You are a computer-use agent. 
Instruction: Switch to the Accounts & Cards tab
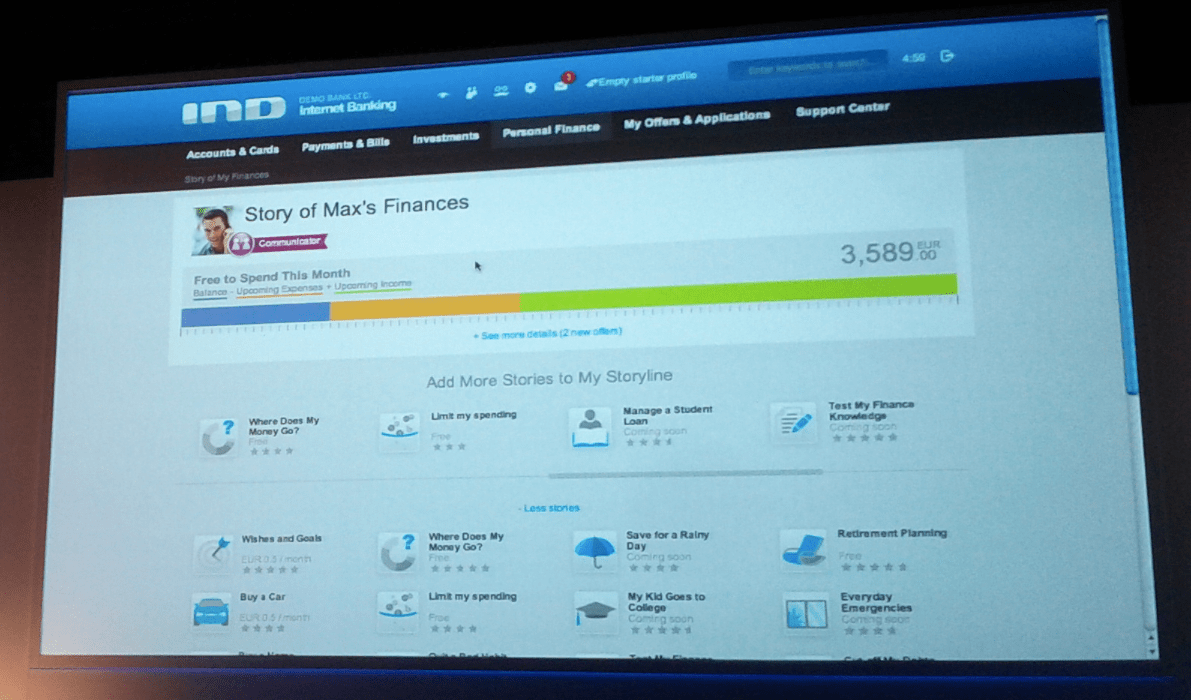tap(232, 152)
